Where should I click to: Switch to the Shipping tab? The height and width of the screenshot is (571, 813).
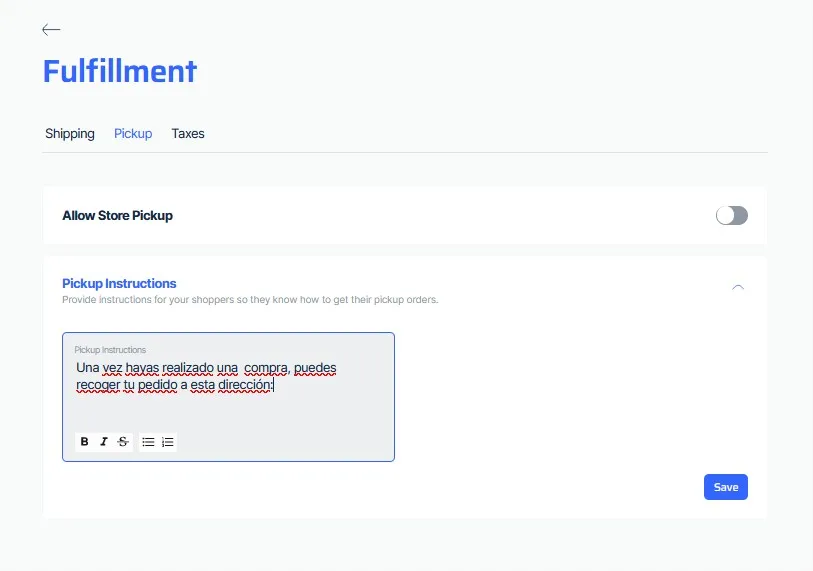(x=70, y=134)
